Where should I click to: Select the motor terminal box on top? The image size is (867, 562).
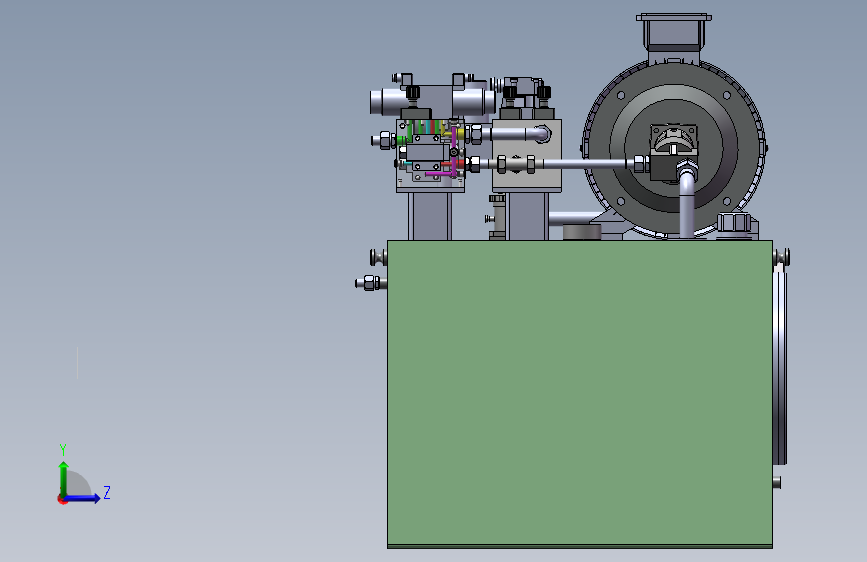coord(673,33)
